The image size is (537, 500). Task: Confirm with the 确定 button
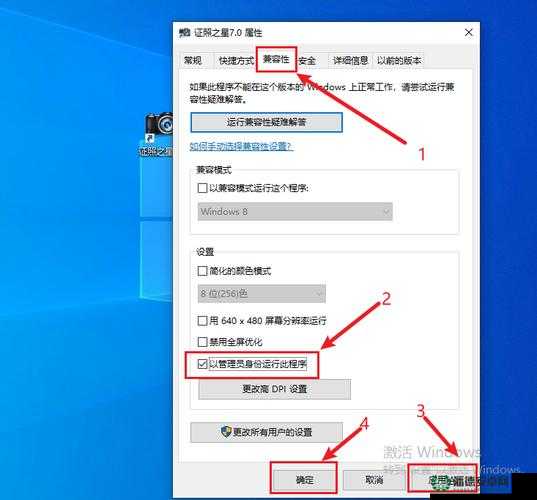(304, 480)
